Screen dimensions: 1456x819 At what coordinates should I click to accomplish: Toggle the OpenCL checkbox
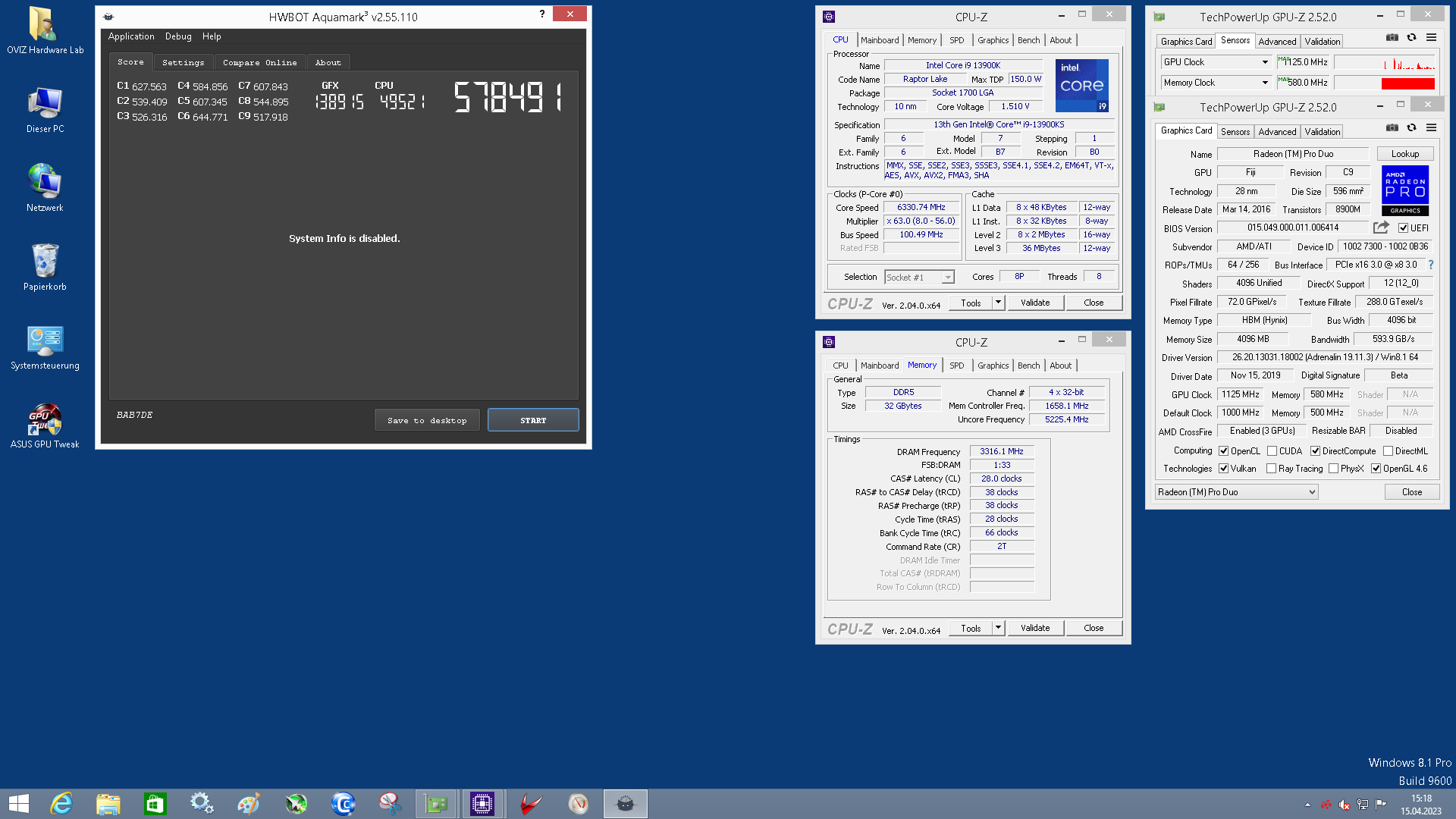pos(1223,451)
